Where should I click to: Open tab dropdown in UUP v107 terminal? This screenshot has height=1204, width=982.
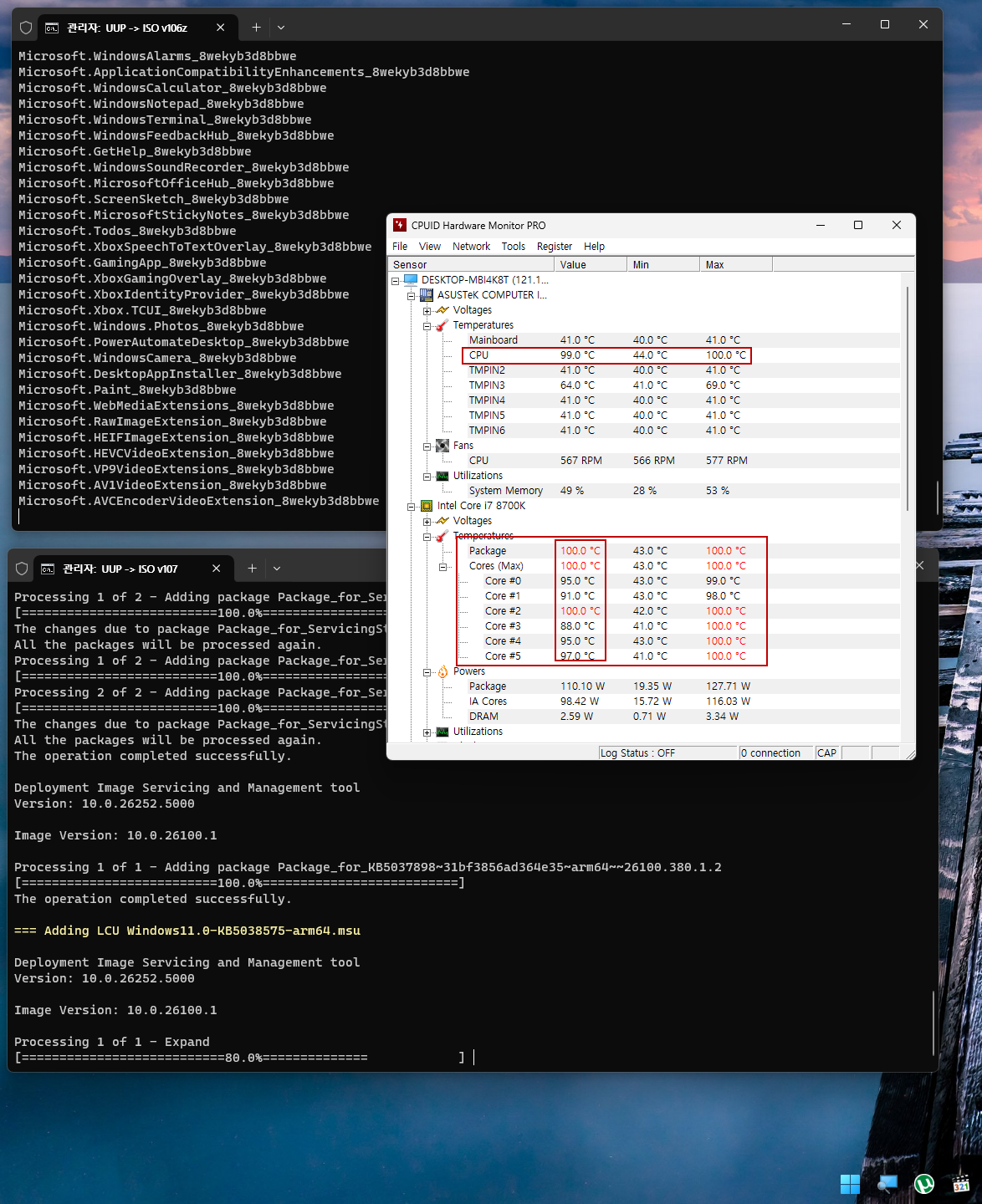(x=277, y=569)
